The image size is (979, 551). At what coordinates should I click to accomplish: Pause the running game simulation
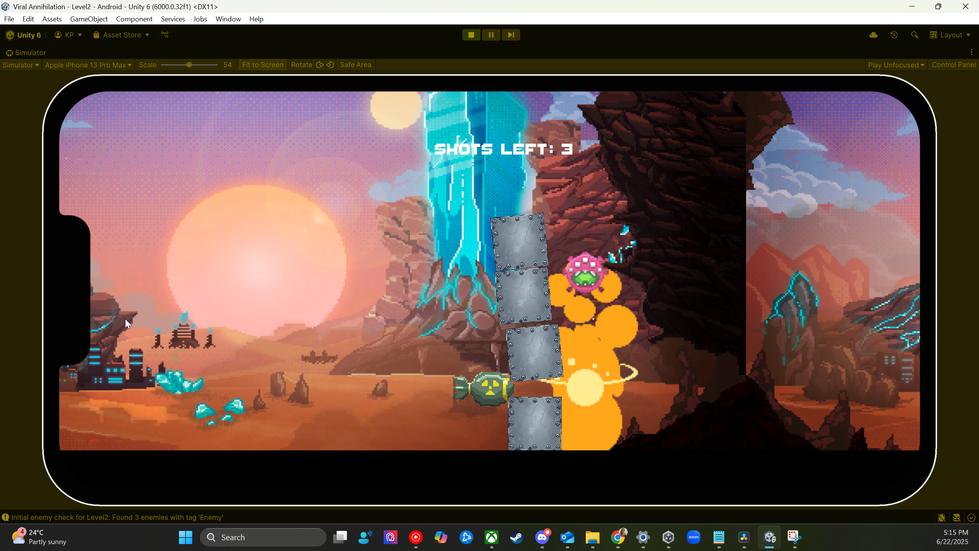pyautogui.click(x=491, y=35)
